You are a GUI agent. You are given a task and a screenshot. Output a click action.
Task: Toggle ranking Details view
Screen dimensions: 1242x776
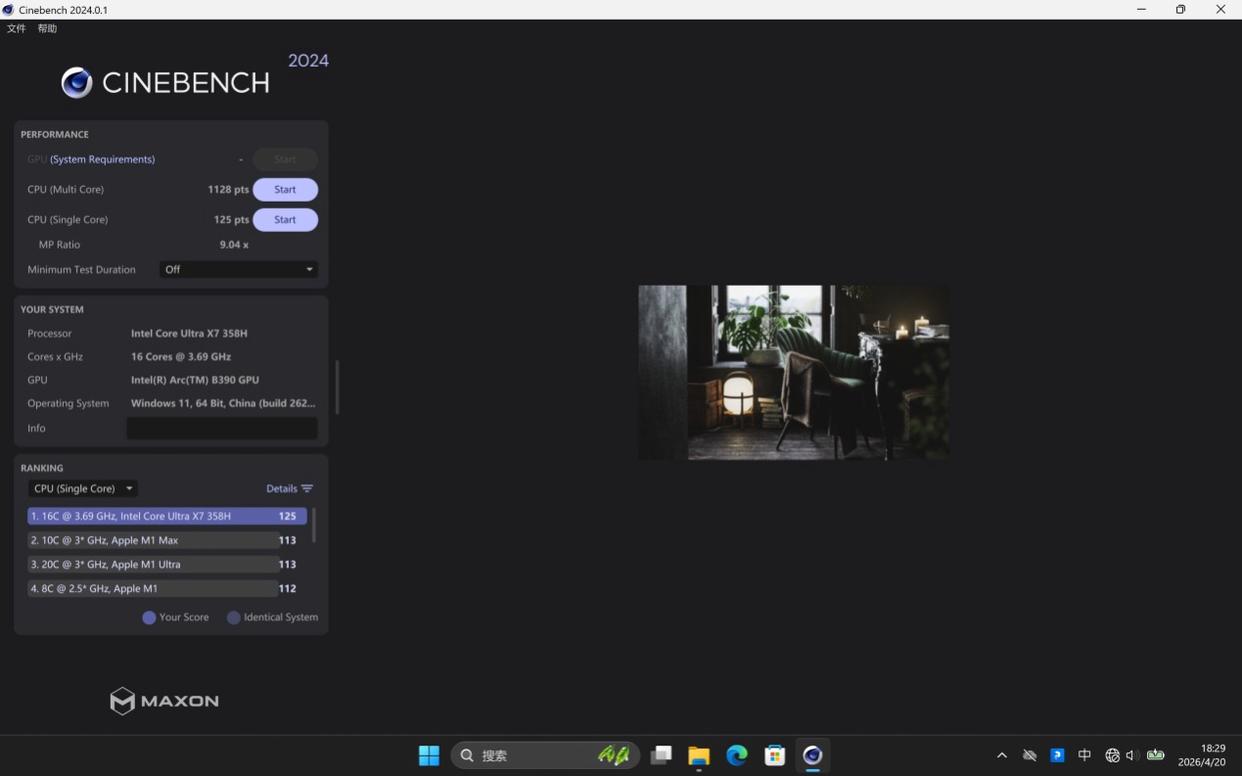click(289, 488)
